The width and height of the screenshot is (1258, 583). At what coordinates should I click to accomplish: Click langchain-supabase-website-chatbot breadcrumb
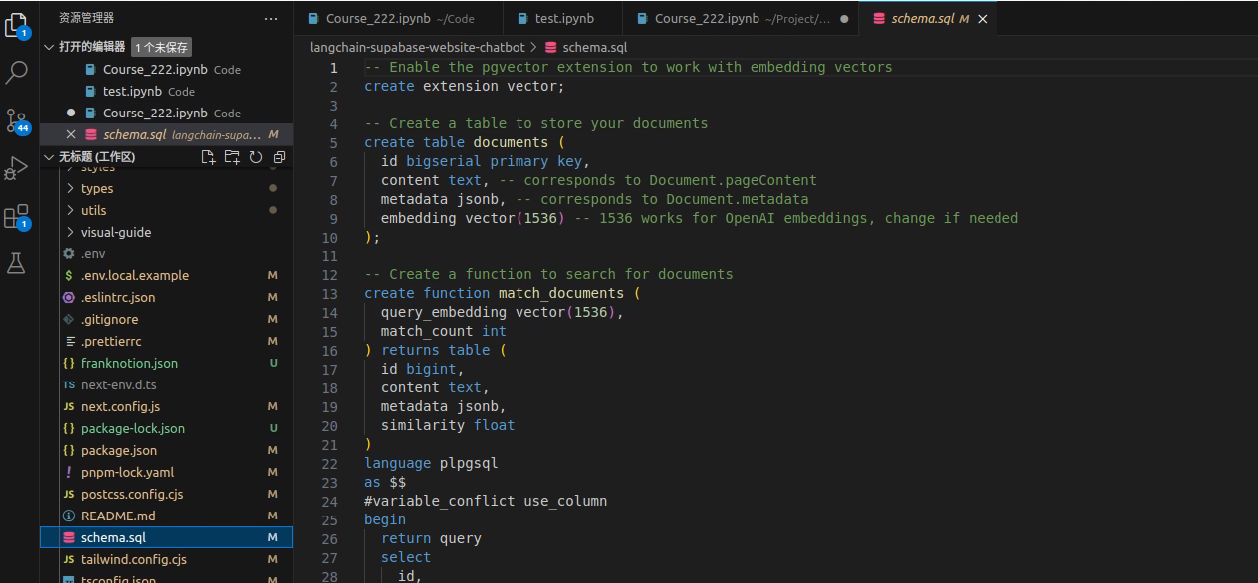coord(417,47)
